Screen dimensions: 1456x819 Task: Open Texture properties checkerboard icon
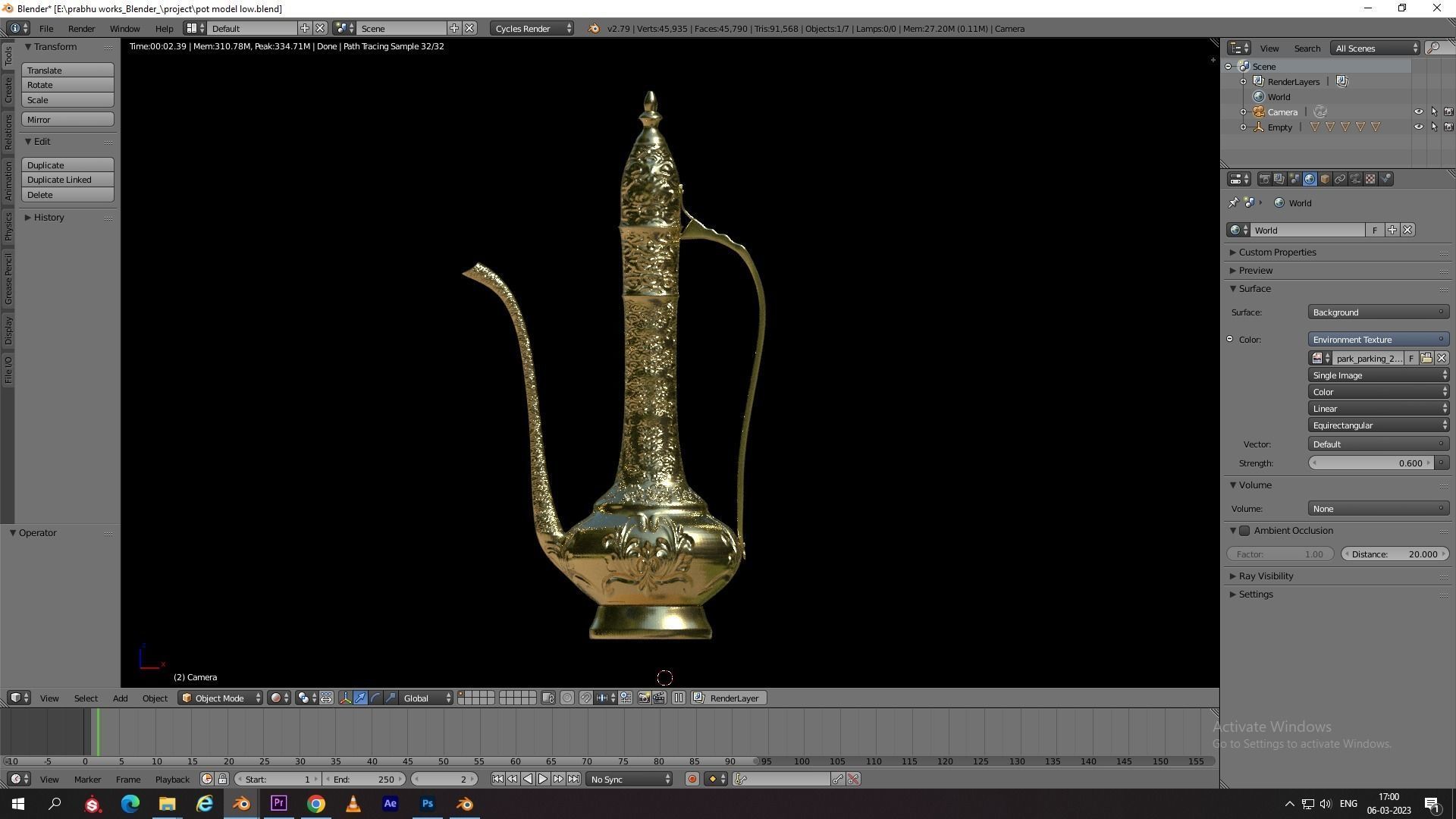tap(1370, 180)
